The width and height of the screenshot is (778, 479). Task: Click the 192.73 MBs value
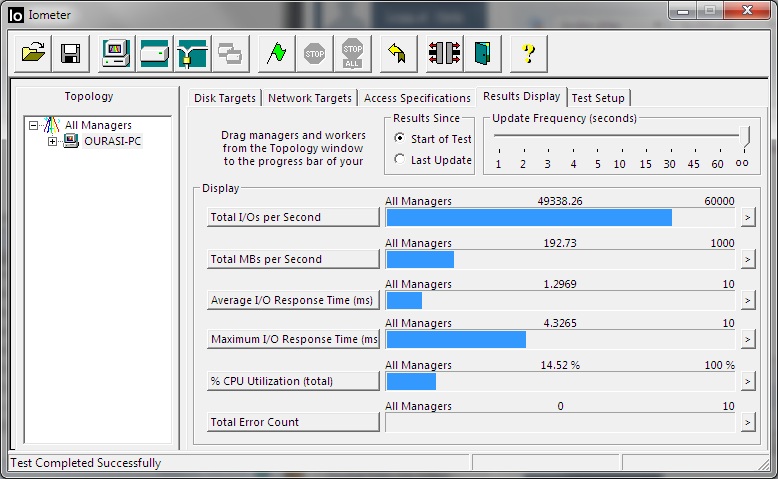coord(560,243)
